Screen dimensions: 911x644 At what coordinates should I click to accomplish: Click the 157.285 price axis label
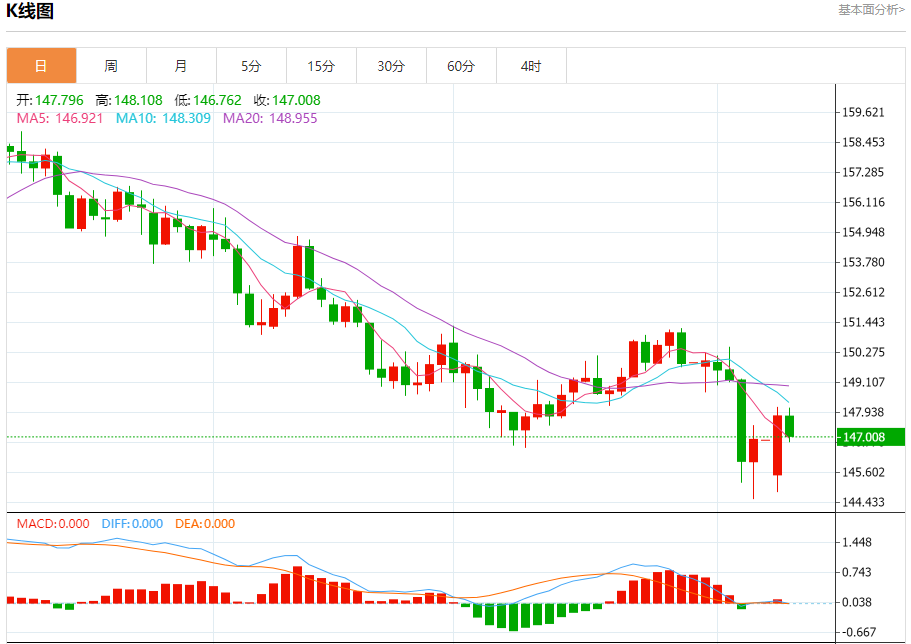click(x=863, y=172)
